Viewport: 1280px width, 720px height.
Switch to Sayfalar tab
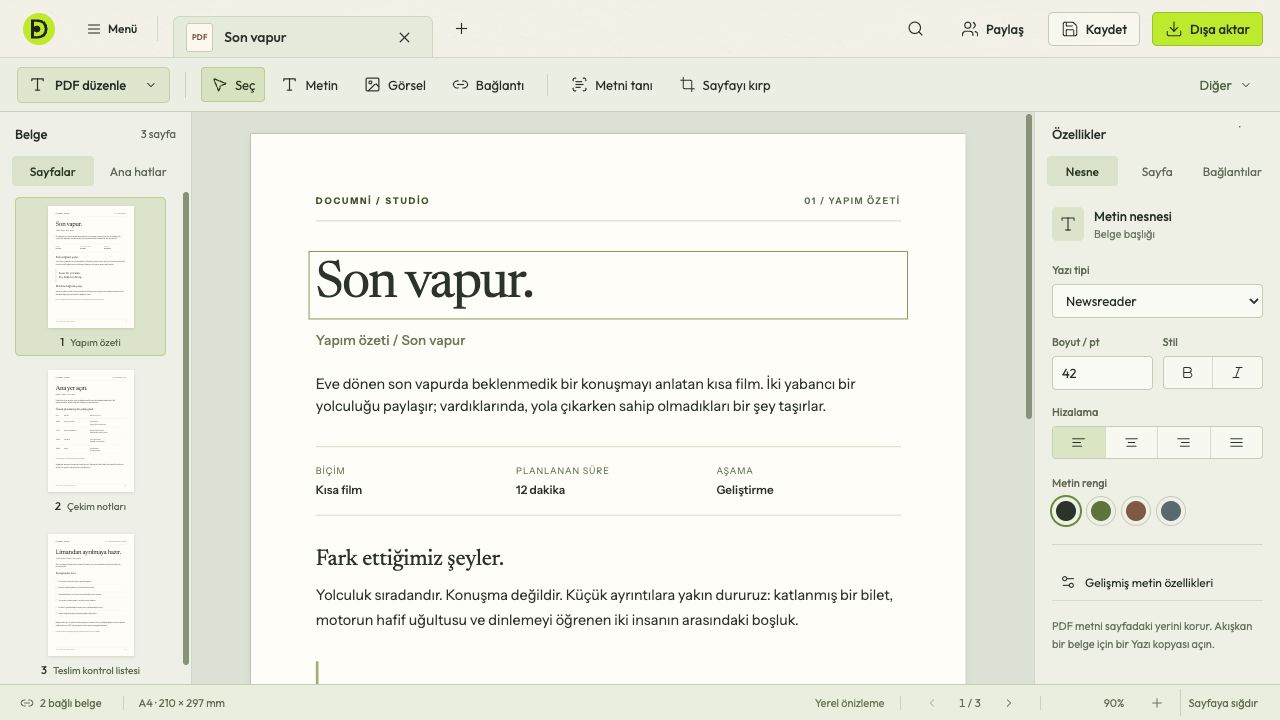tap(52, 171)
